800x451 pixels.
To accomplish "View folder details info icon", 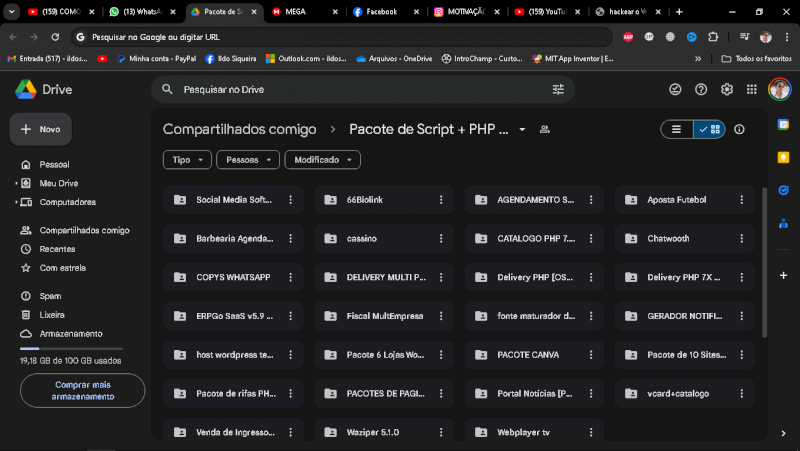I will coord(740,130).
